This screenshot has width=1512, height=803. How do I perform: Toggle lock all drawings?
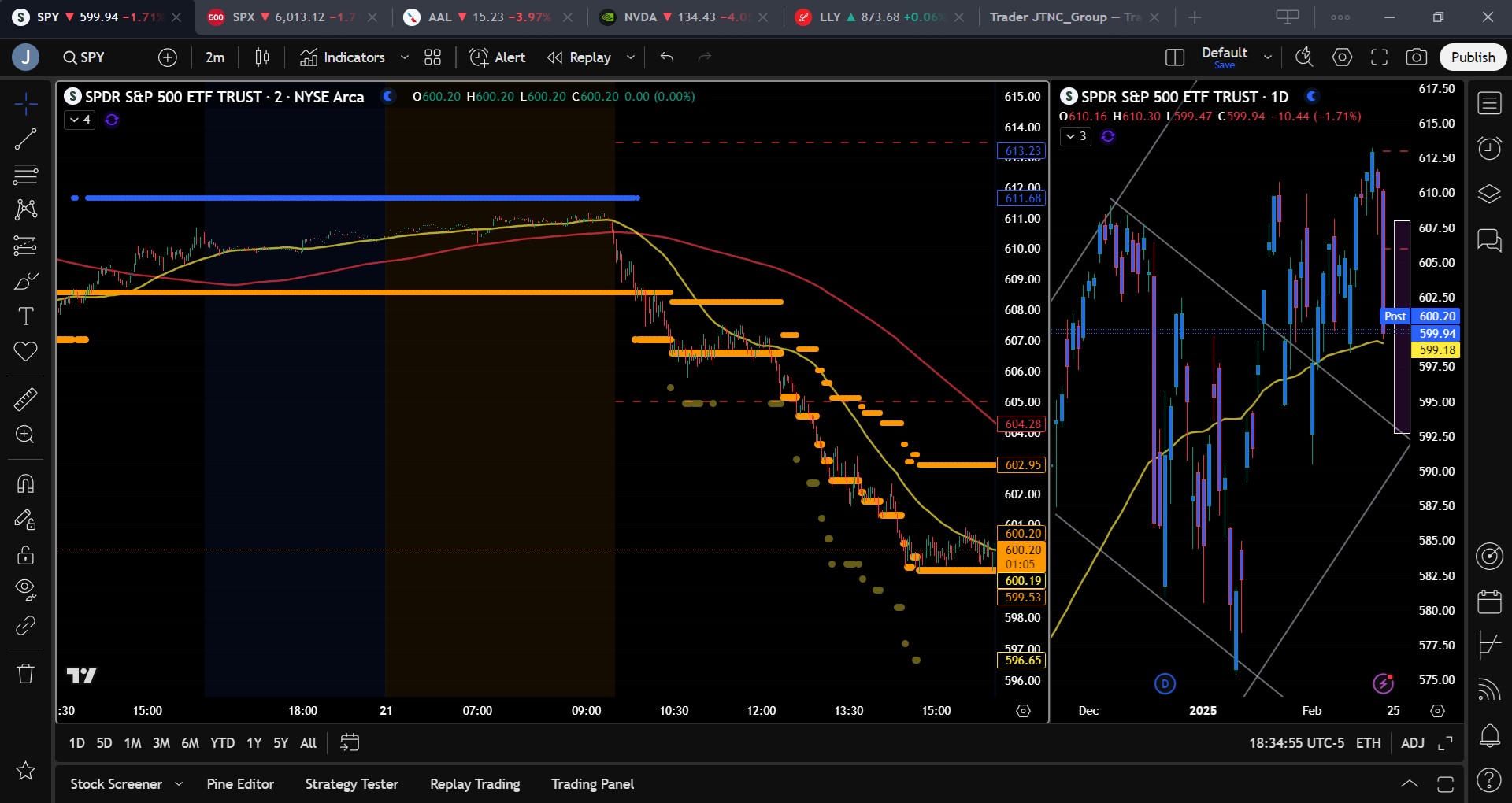coord(25,556)
